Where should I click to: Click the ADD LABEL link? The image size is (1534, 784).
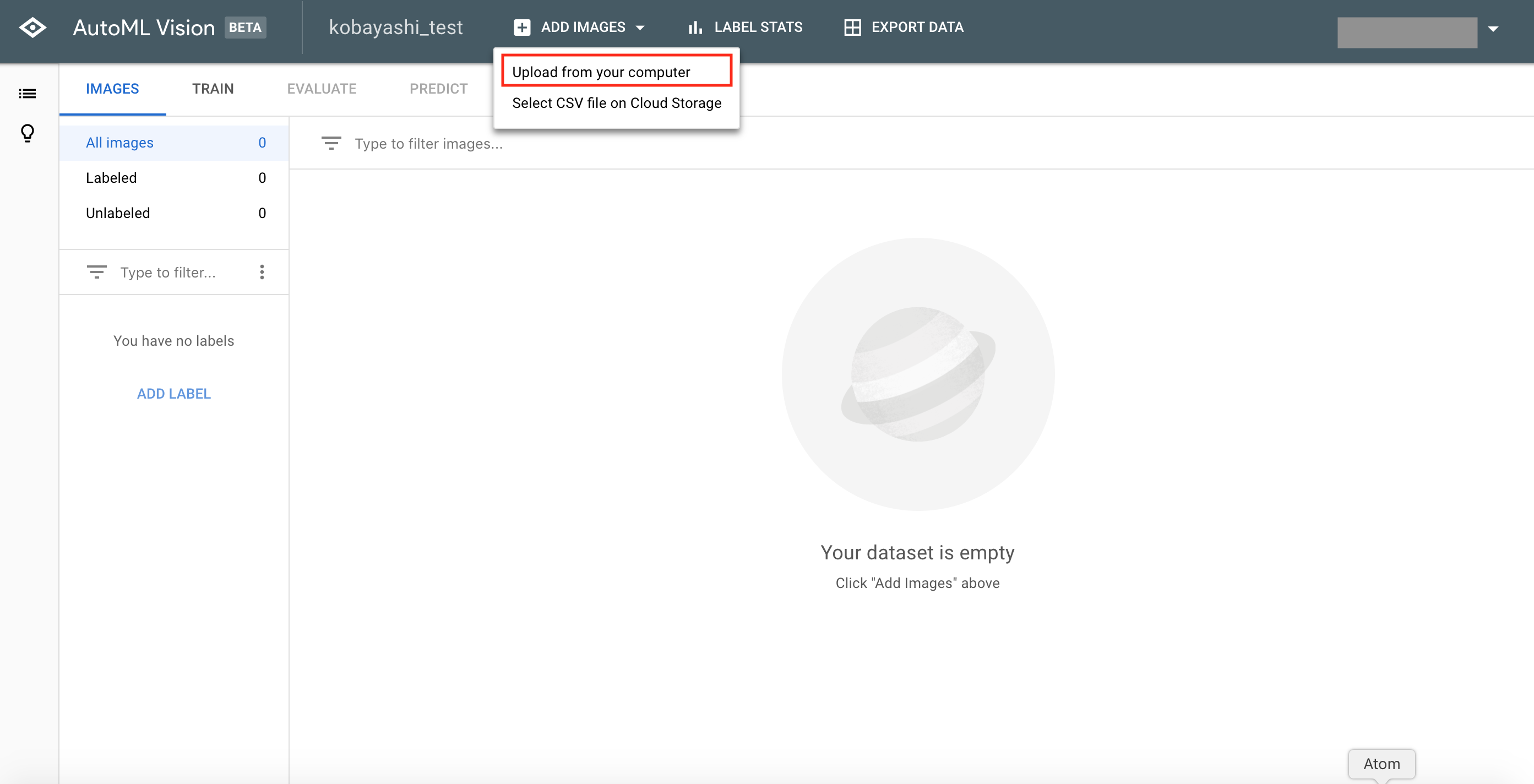tap(174, 394)
